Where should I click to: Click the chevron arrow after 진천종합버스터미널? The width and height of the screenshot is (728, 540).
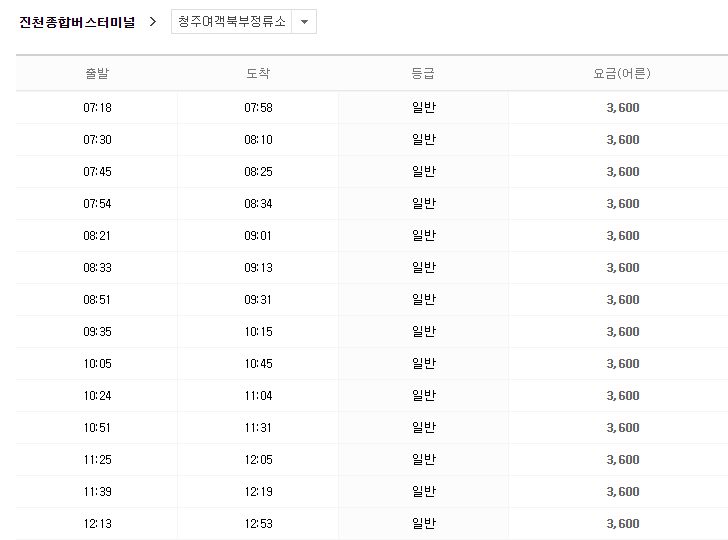point(152,21)
